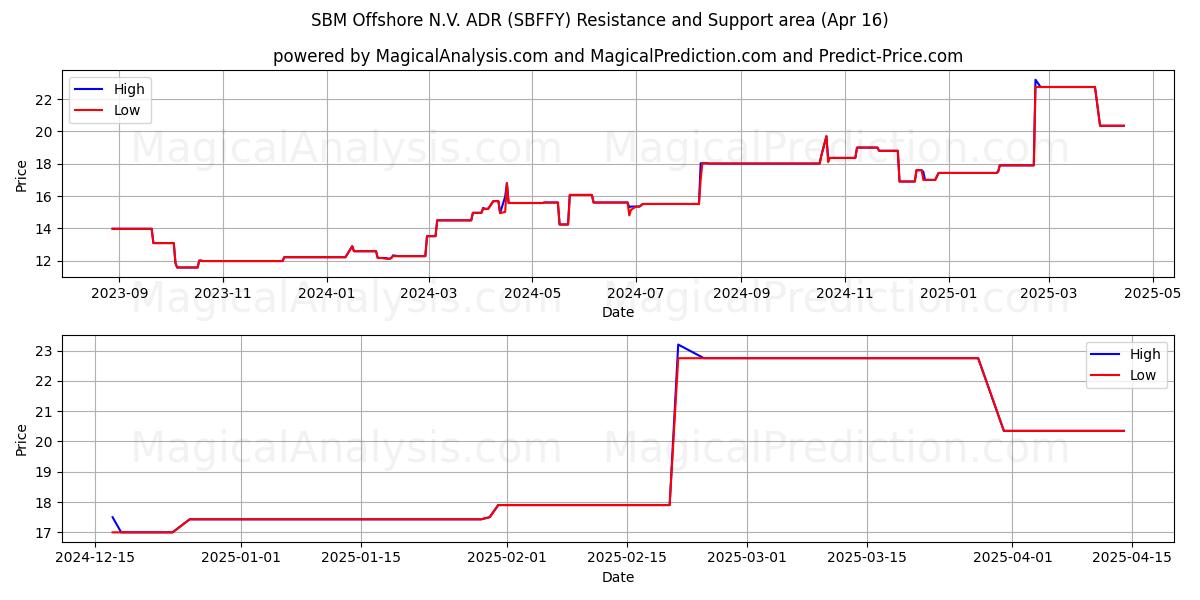Click the '16' y-axis tick on the top chart
Viewport: 1200px width, 600px height.
46,196
